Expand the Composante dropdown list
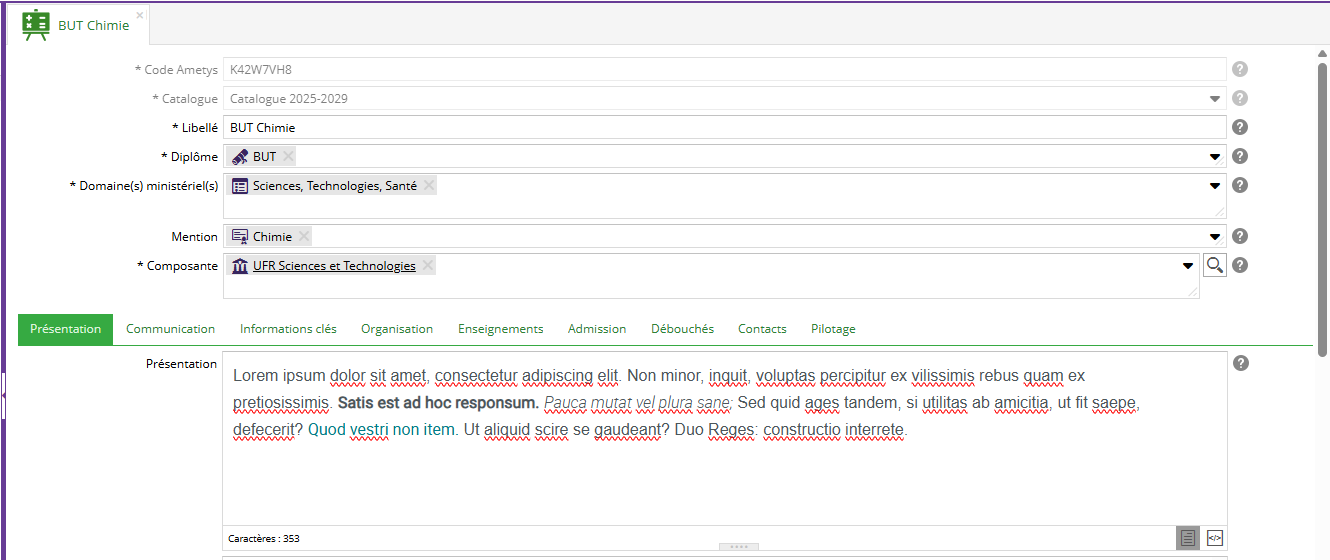1330x560 pixels. click(x=1188, y=266)
